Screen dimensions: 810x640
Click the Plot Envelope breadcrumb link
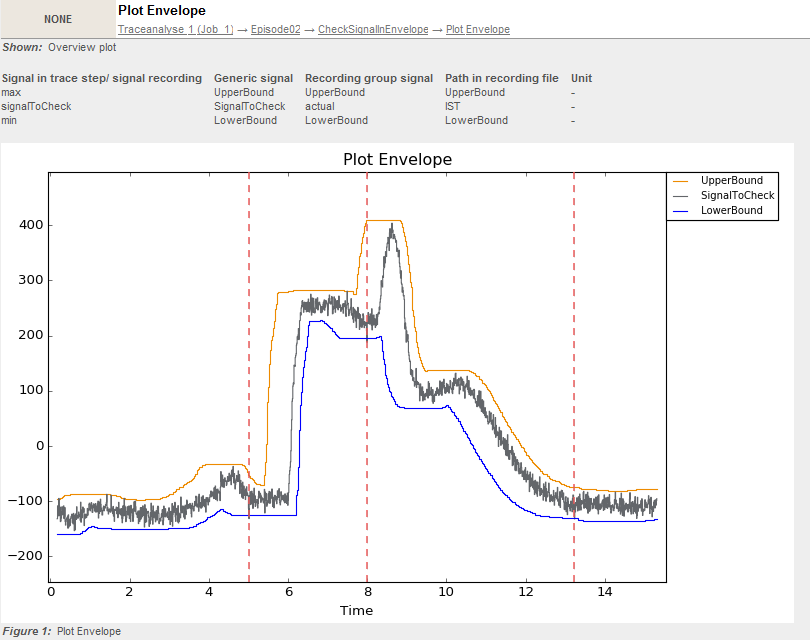478,29
